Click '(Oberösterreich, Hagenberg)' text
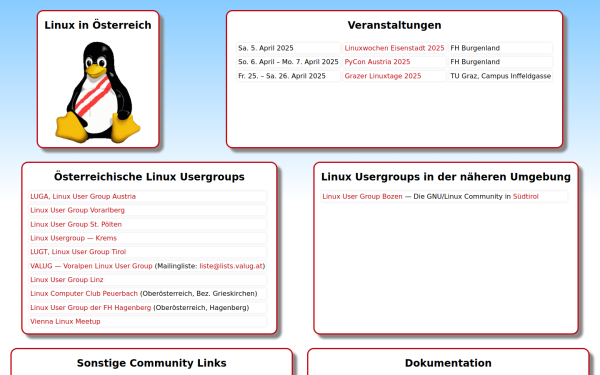The height and width of the screenshot is (375, 600). pyautogui.click(x=201, y=308)
